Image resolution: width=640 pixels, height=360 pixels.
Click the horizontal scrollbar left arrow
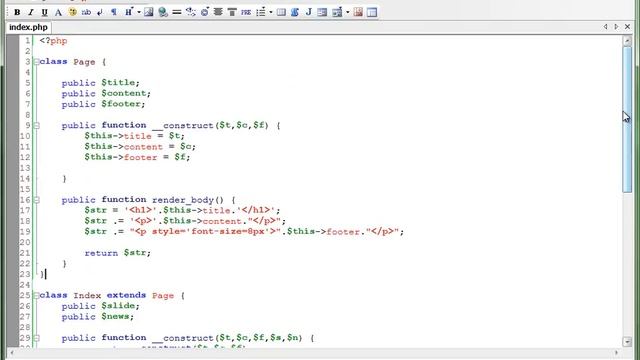point(12,353)
